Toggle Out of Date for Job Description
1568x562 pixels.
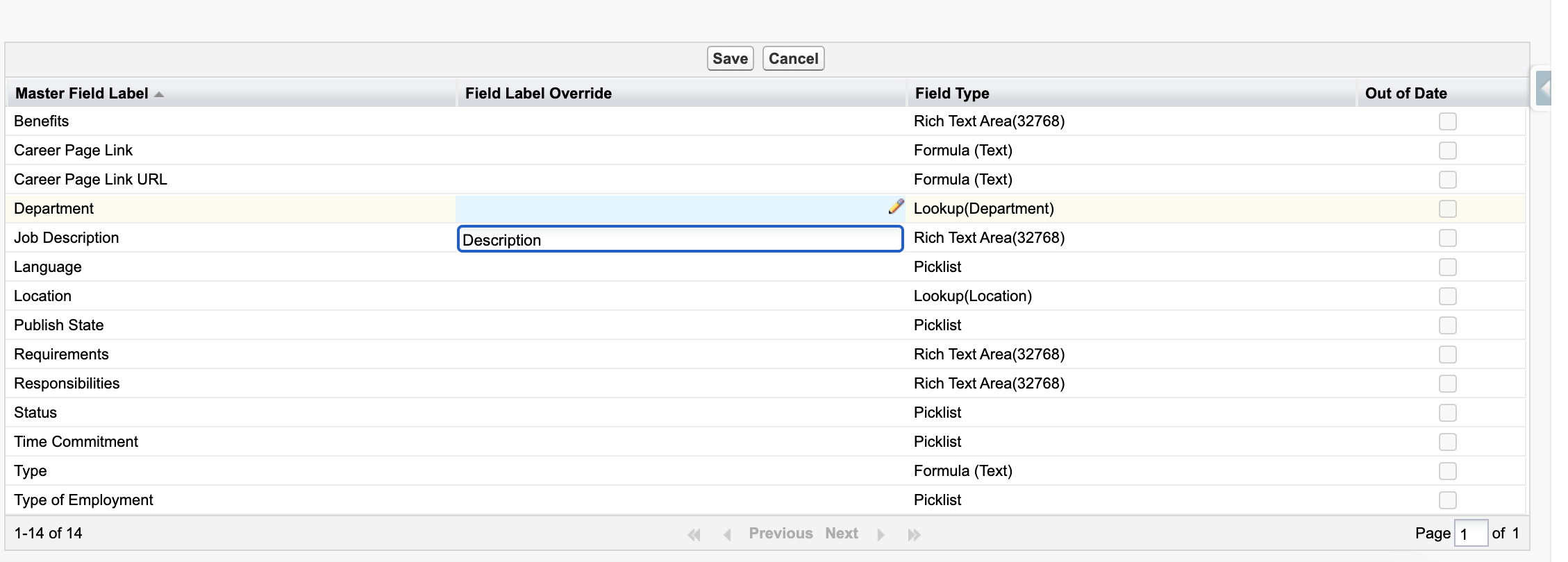tap(1447, 238)
